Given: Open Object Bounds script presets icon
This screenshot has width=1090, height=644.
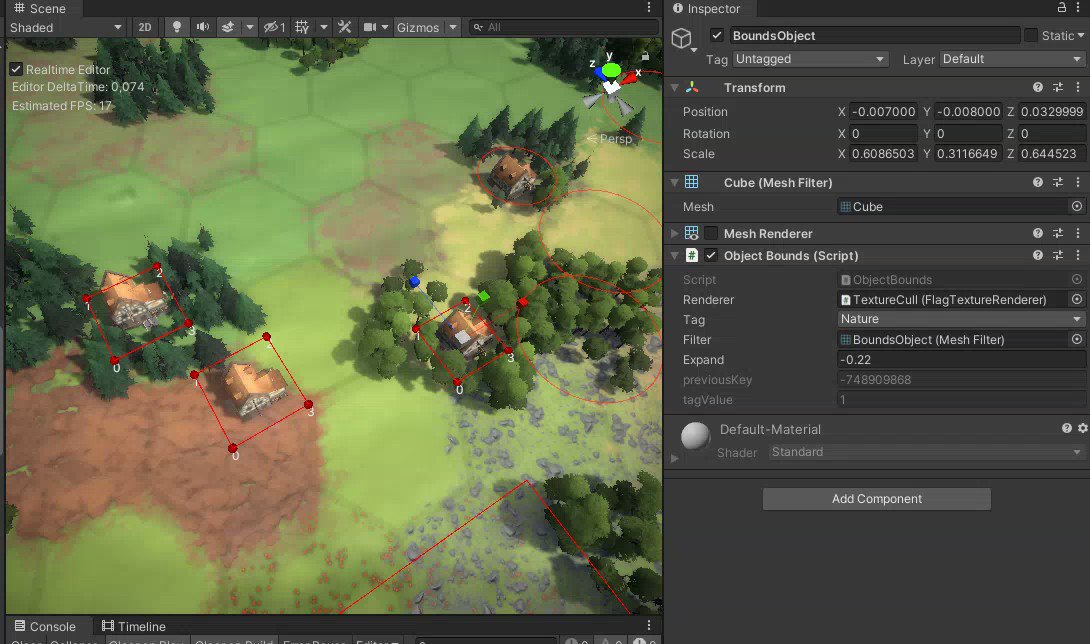Looking at the screenshot, I should click(x=1058, y=255).
